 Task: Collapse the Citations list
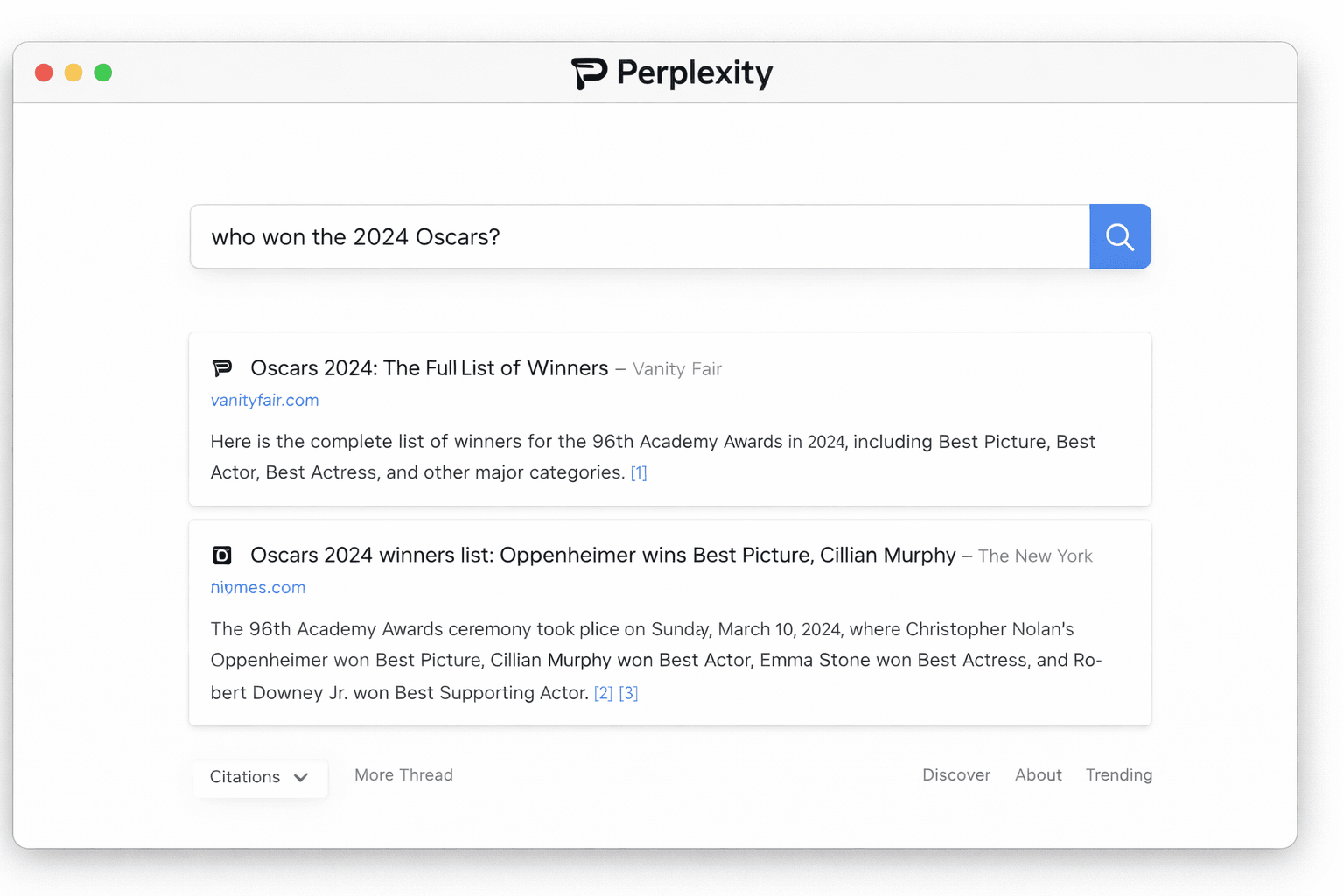pos(259,777)
